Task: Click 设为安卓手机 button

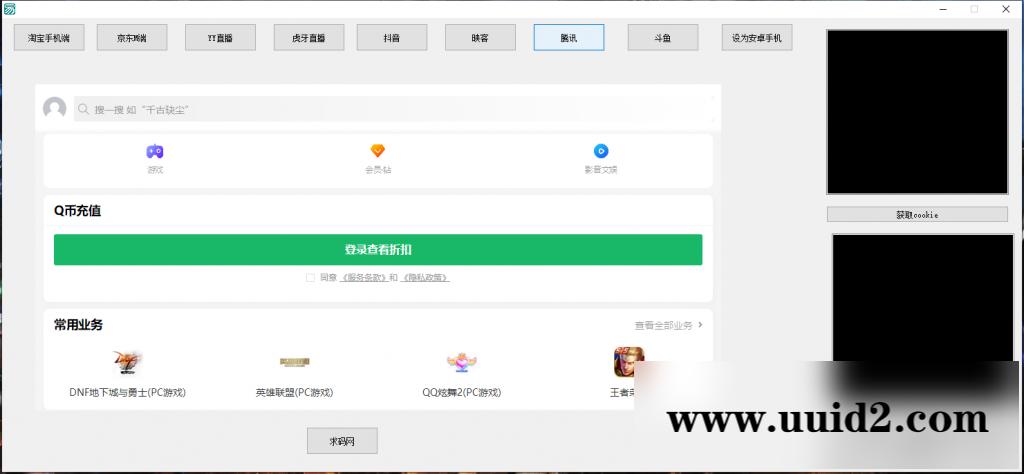Action: [x=757, y=38]
